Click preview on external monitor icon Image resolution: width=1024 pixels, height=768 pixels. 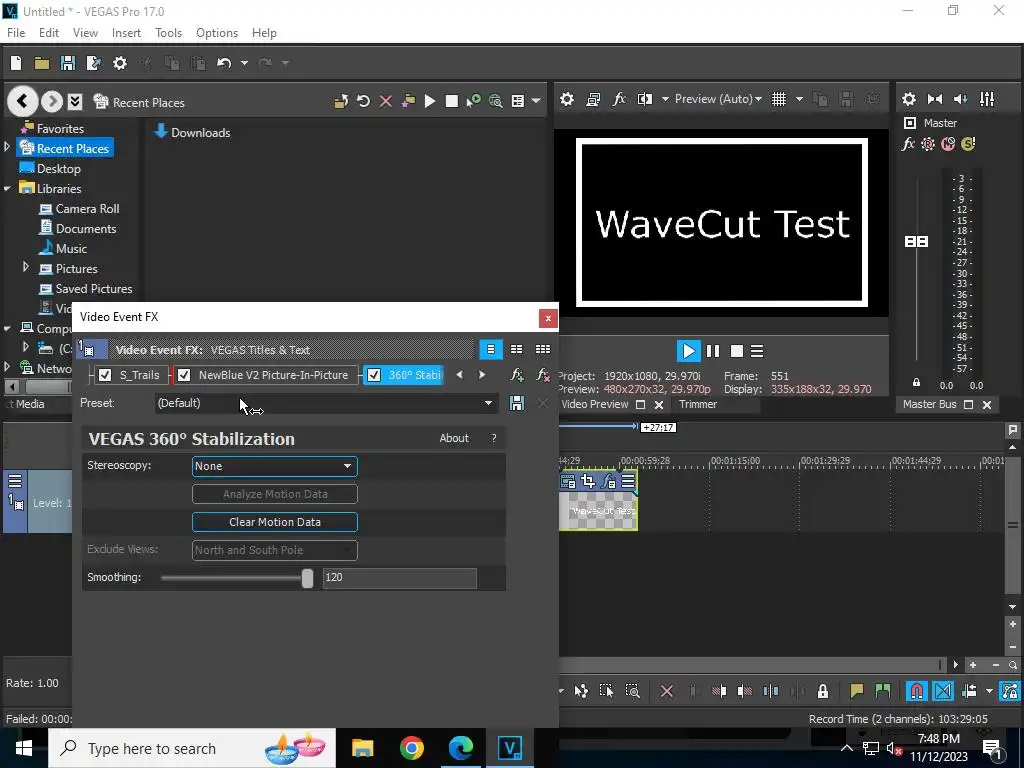[x=593, y=99]
